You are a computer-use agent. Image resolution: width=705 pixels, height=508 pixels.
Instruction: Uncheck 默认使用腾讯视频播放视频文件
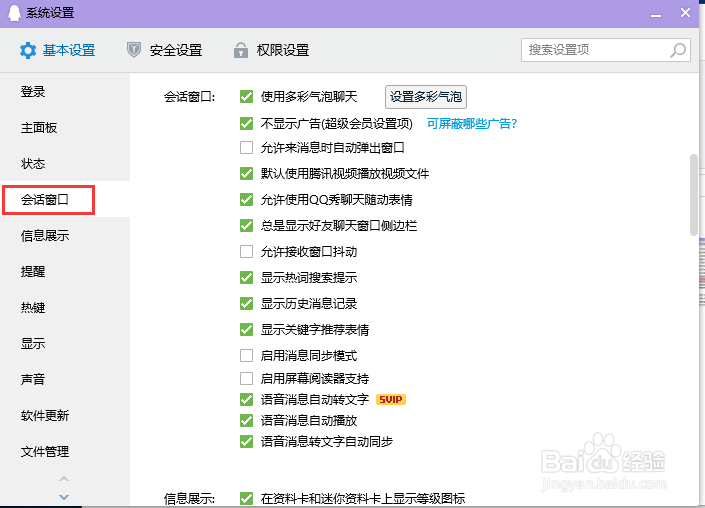click(x=246, y=174)
